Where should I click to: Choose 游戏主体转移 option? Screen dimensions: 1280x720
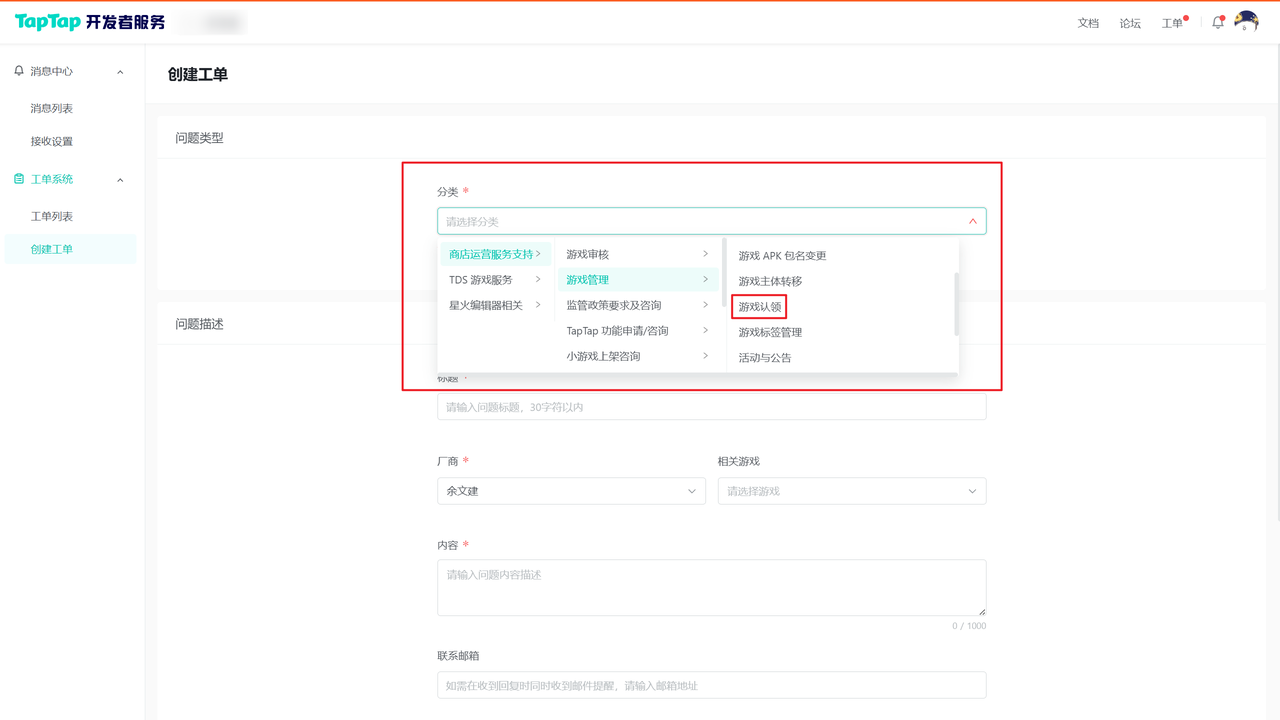click(x=770, y=281)
